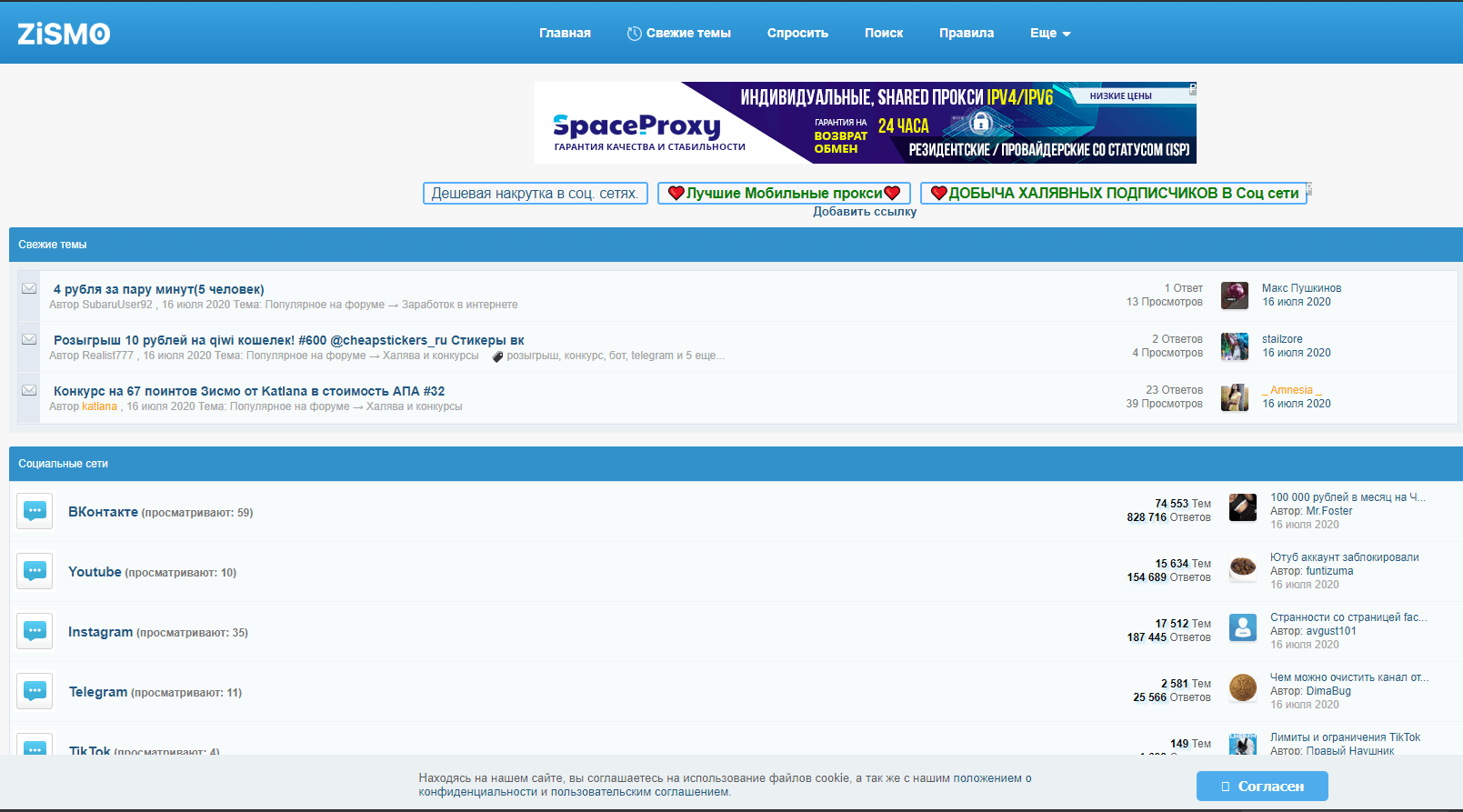Click author avgust101 link
The image size is (1463, 812).
click(x=1331, y=631)
